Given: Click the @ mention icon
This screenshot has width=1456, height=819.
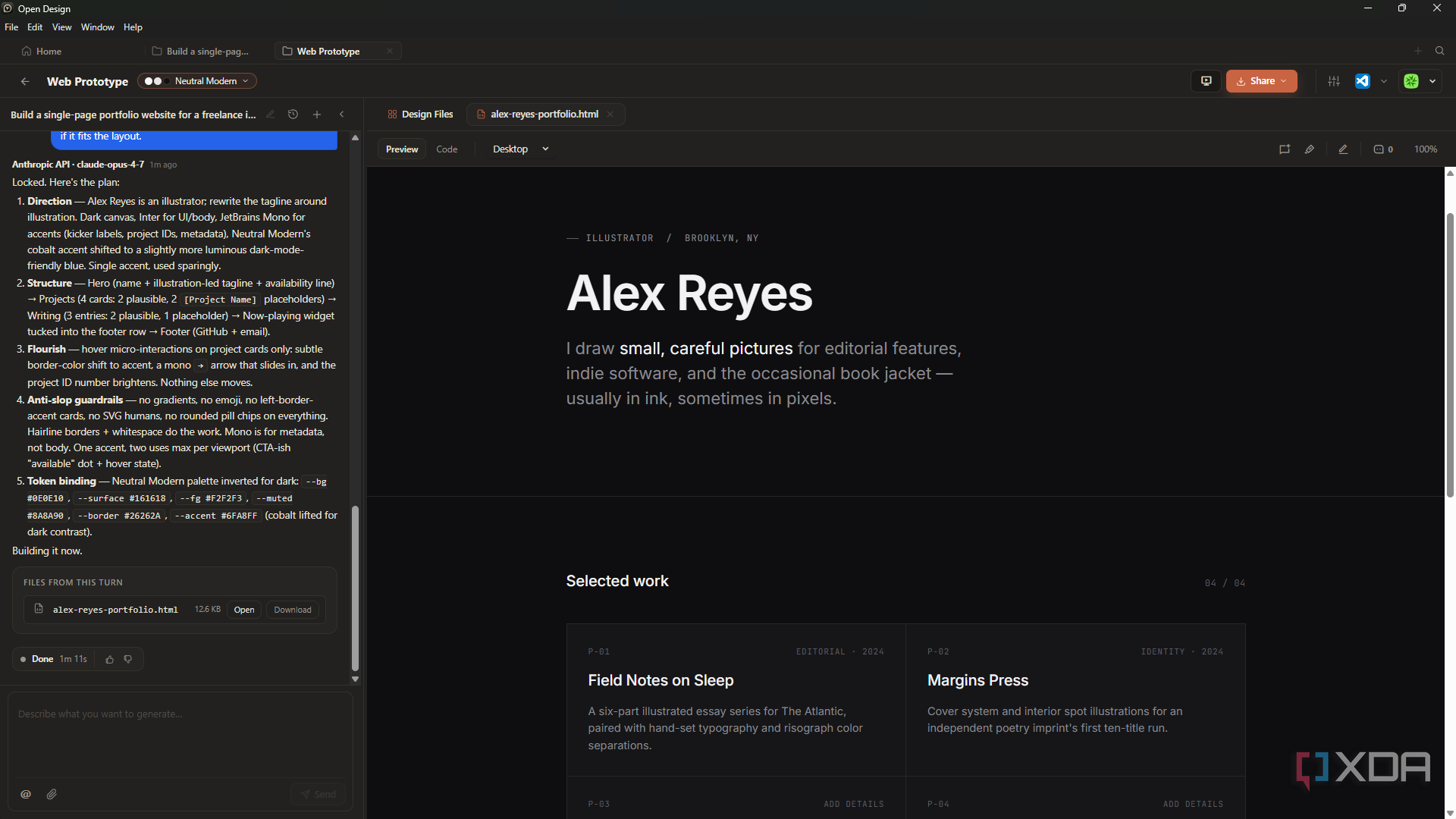Looking at the screenshot, I should 26,794.
